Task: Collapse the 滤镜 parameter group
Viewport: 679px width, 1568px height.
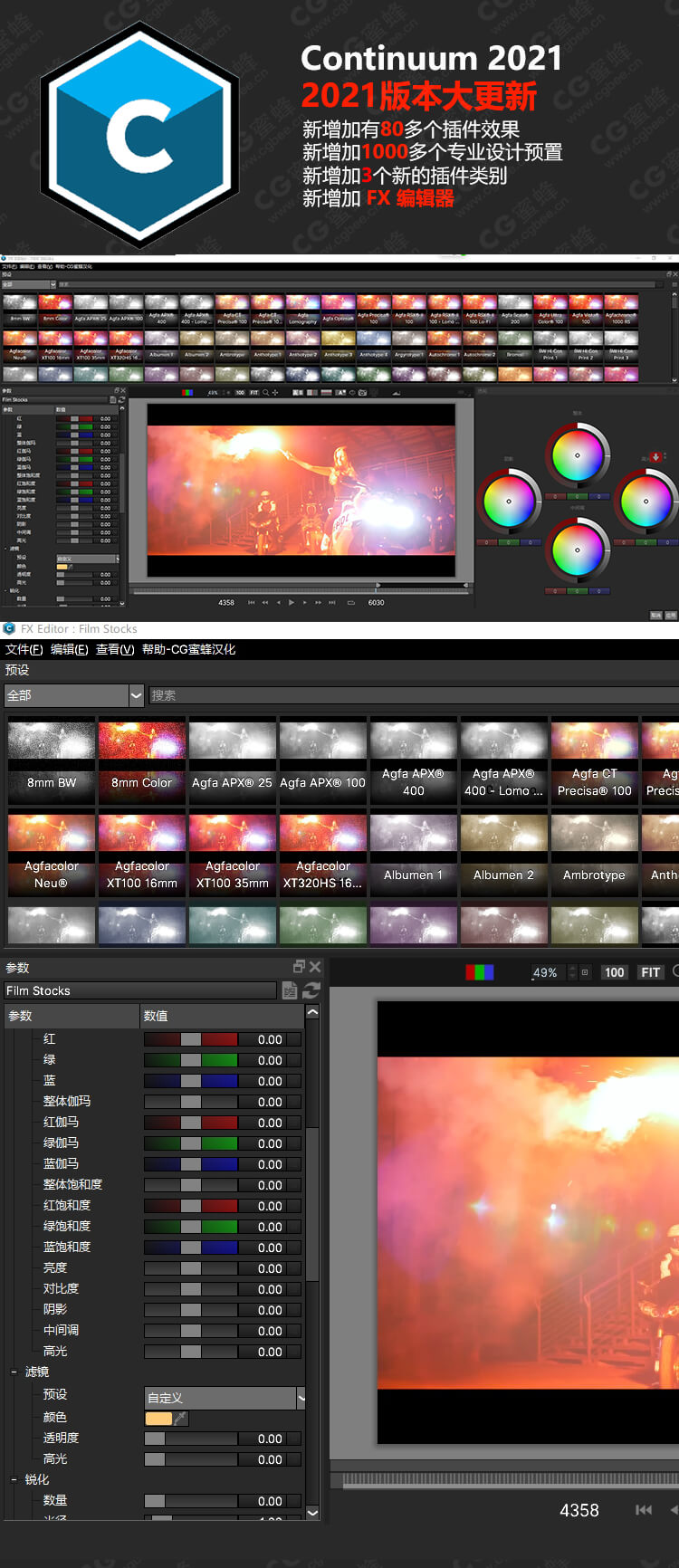Action: [14, 1372]
